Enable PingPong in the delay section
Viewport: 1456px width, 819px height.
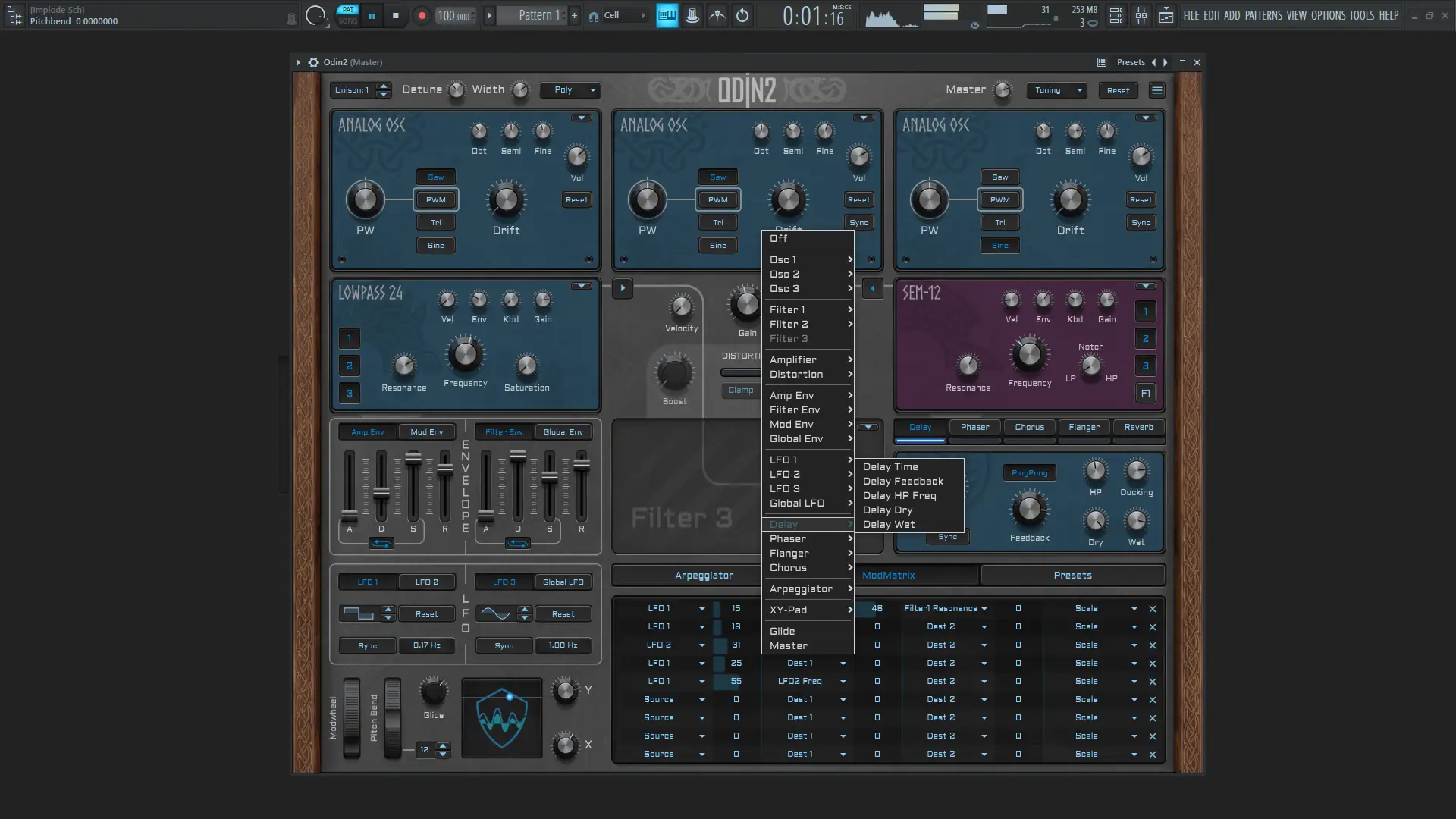coord(1029,473)
